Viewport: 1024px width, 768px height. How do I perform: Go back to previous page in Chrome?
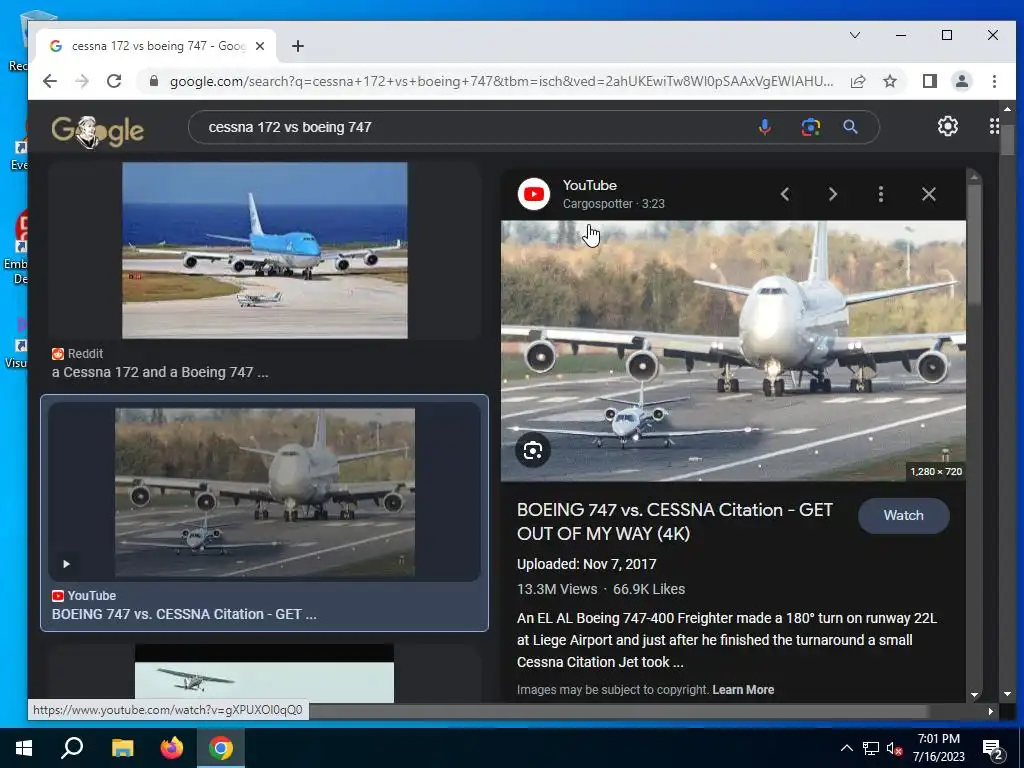pos(50,81)
